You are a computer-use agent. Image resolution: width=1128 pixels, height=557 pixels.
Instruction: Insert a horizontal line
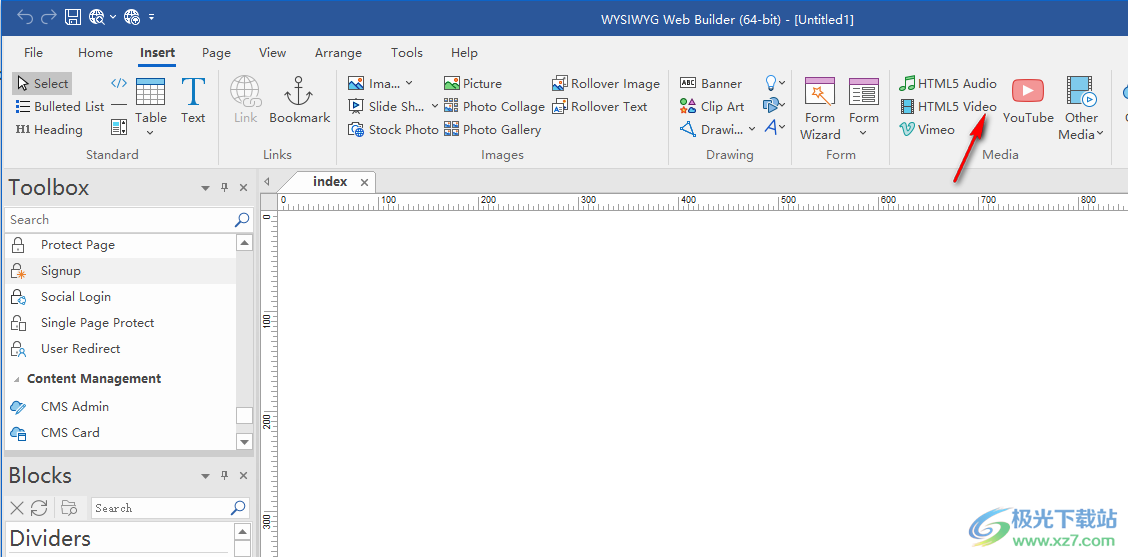[119, 105]
